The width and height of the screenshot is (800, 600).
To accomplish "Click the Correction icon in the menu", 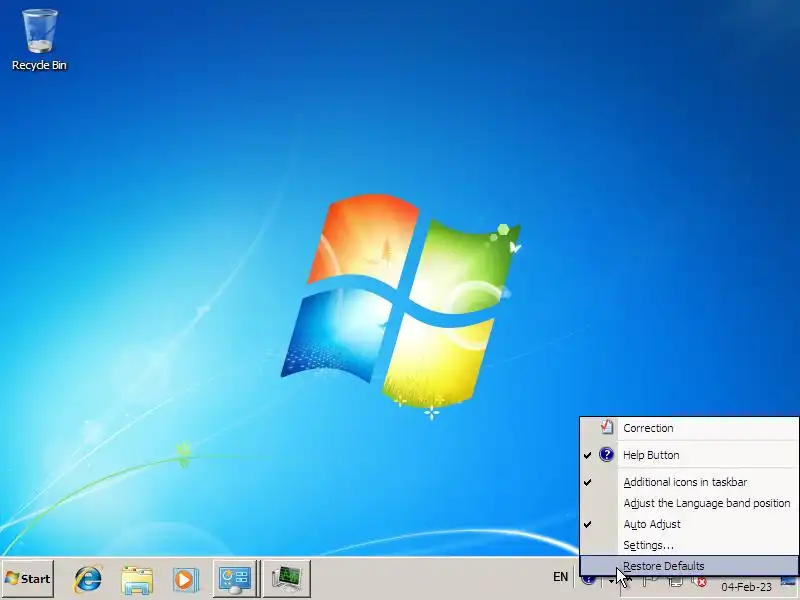I will (x=607, y=427).
